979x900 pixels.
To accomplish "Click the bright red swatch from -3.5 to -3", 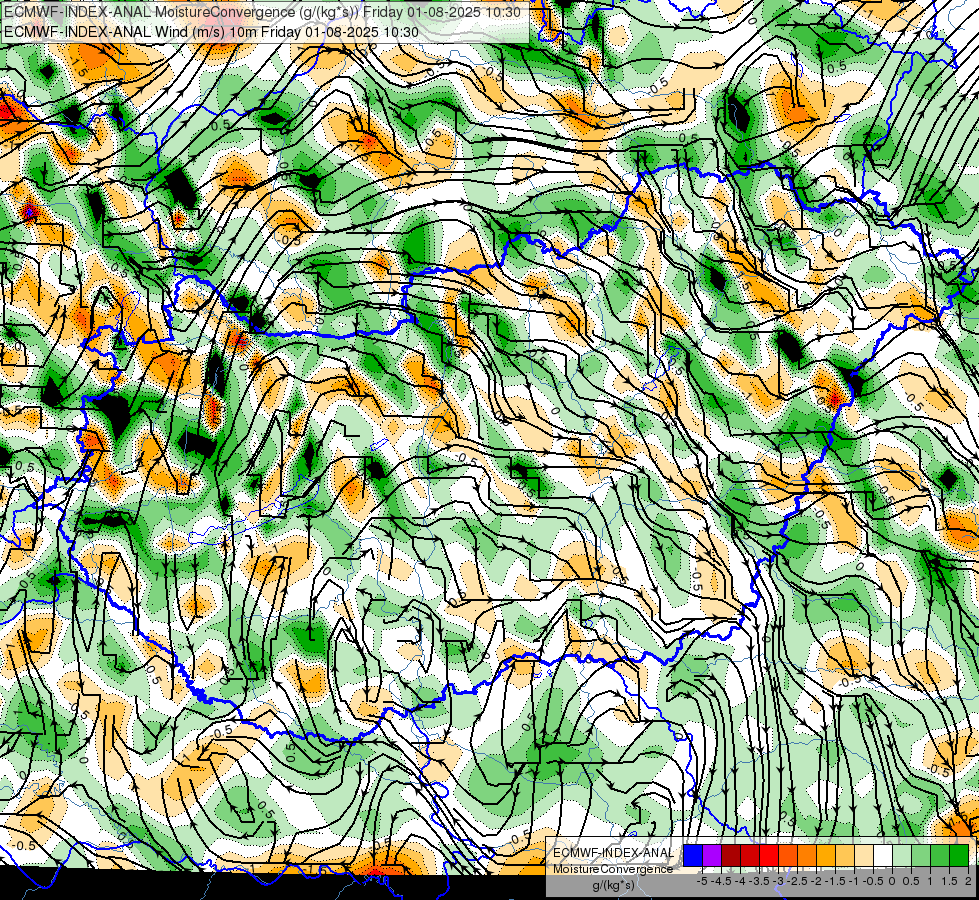I will 769,855.
